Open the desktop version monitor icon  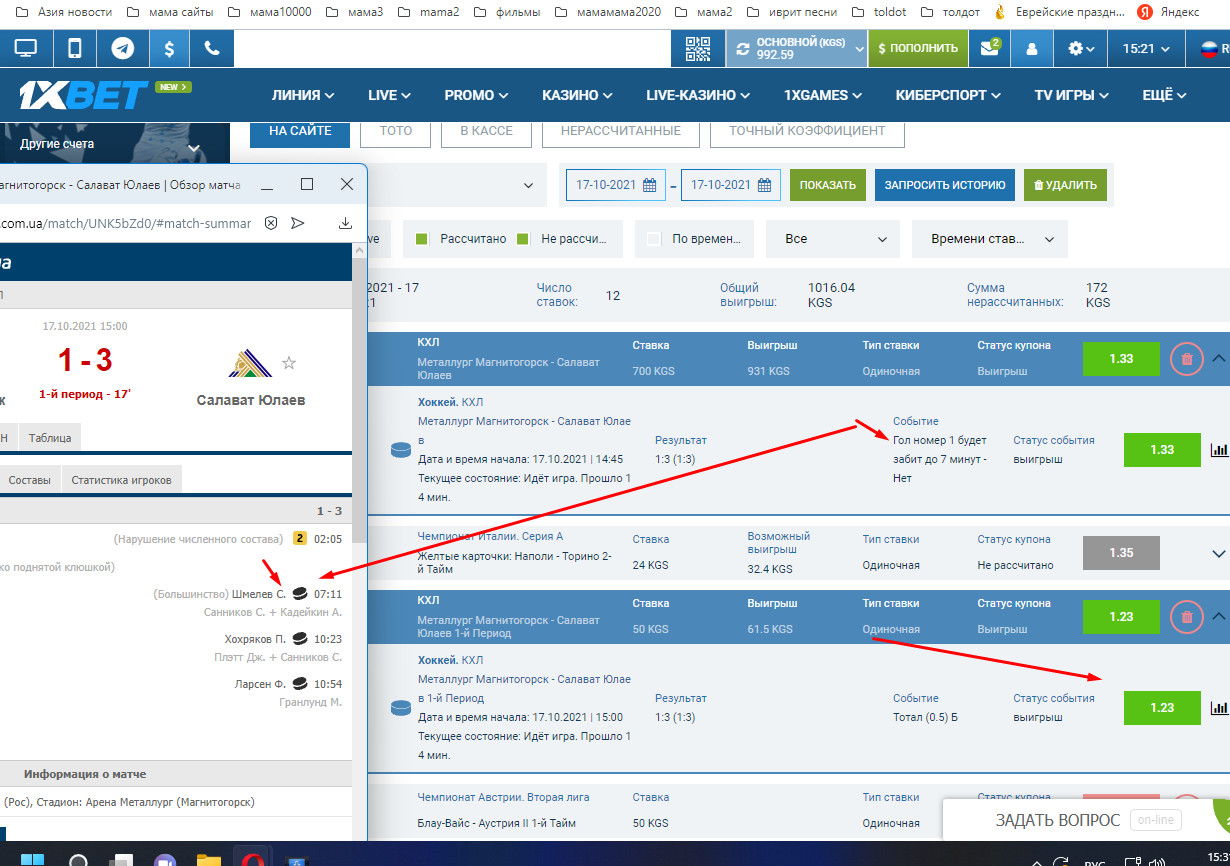[25, 48]
